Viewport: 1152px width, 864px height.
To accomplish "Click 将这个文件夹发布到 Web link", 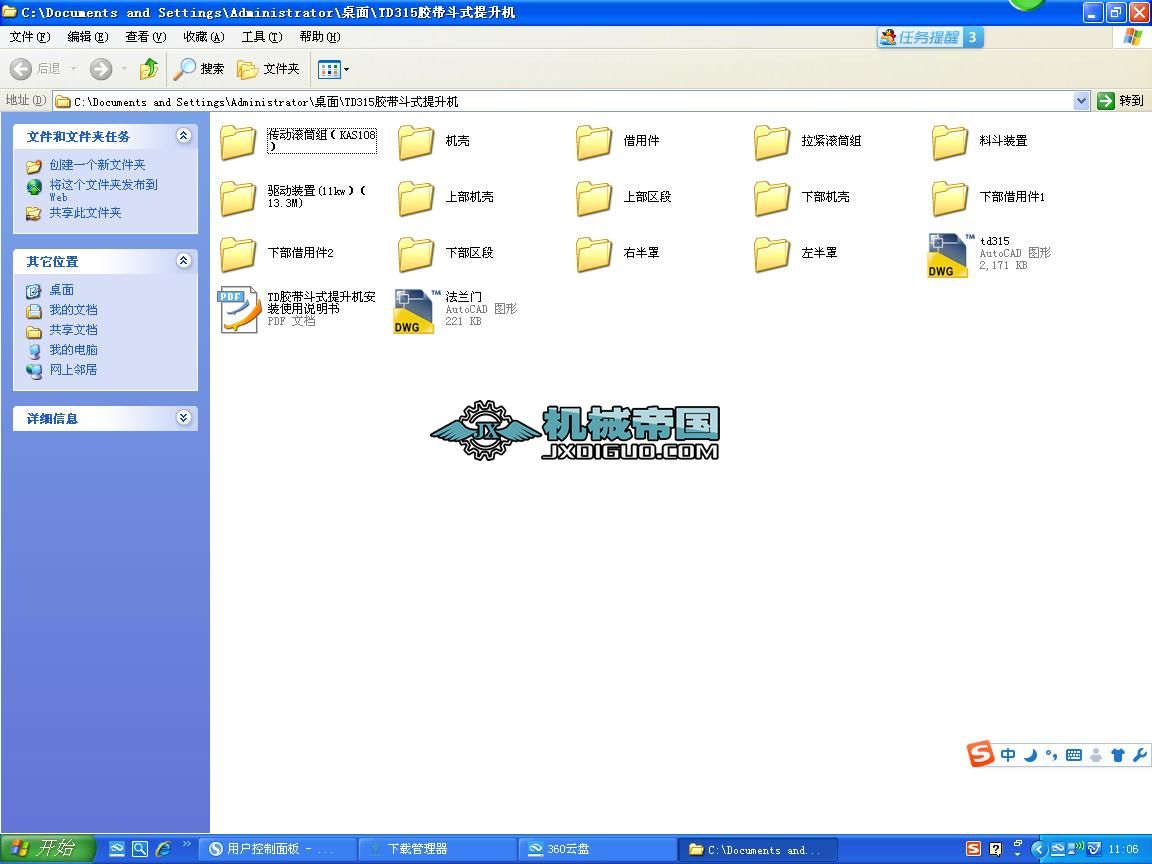I will tap(103, 190).
